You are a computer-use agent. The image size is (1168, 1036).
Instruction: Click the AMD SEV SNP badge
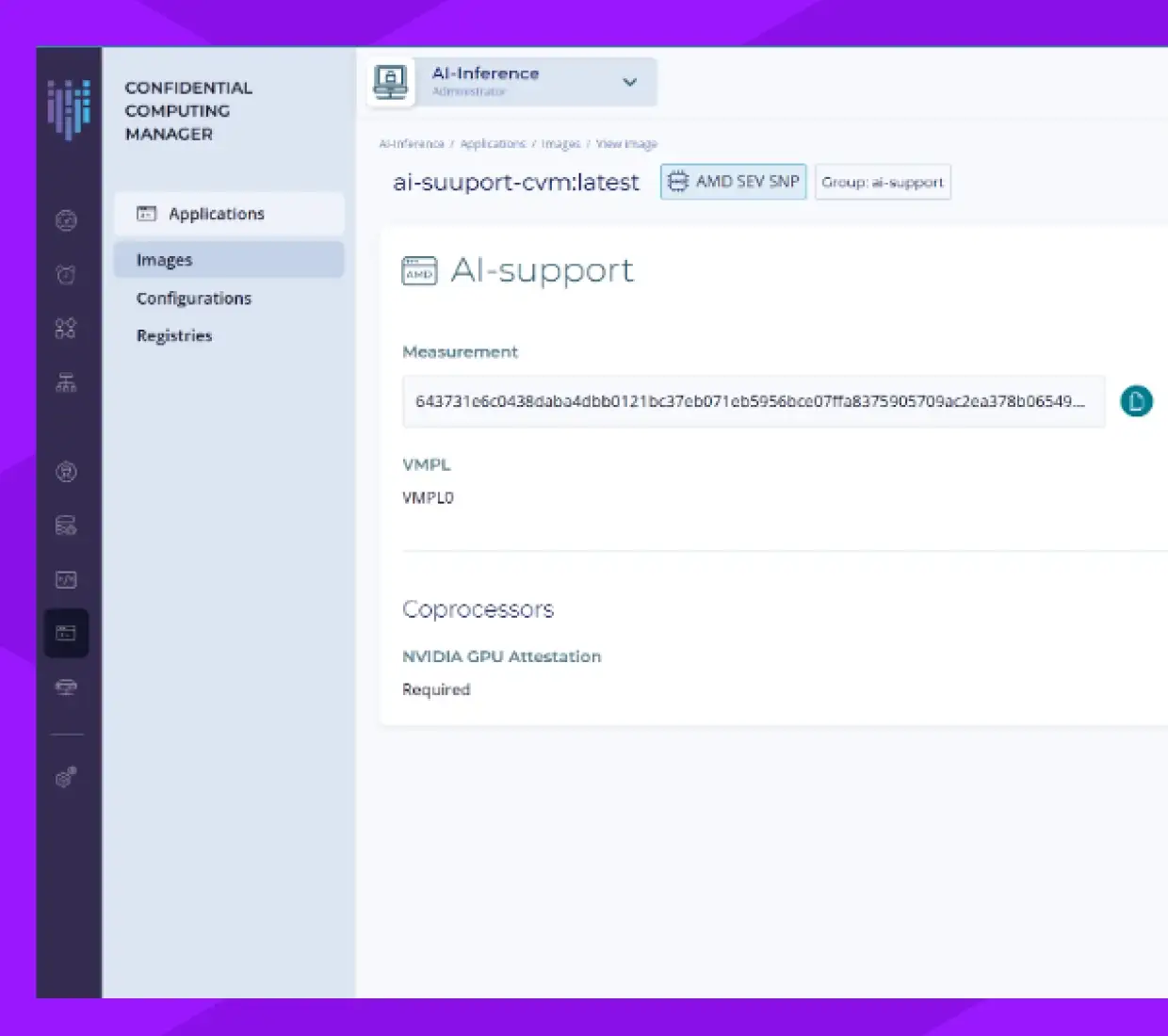[733, 181]
